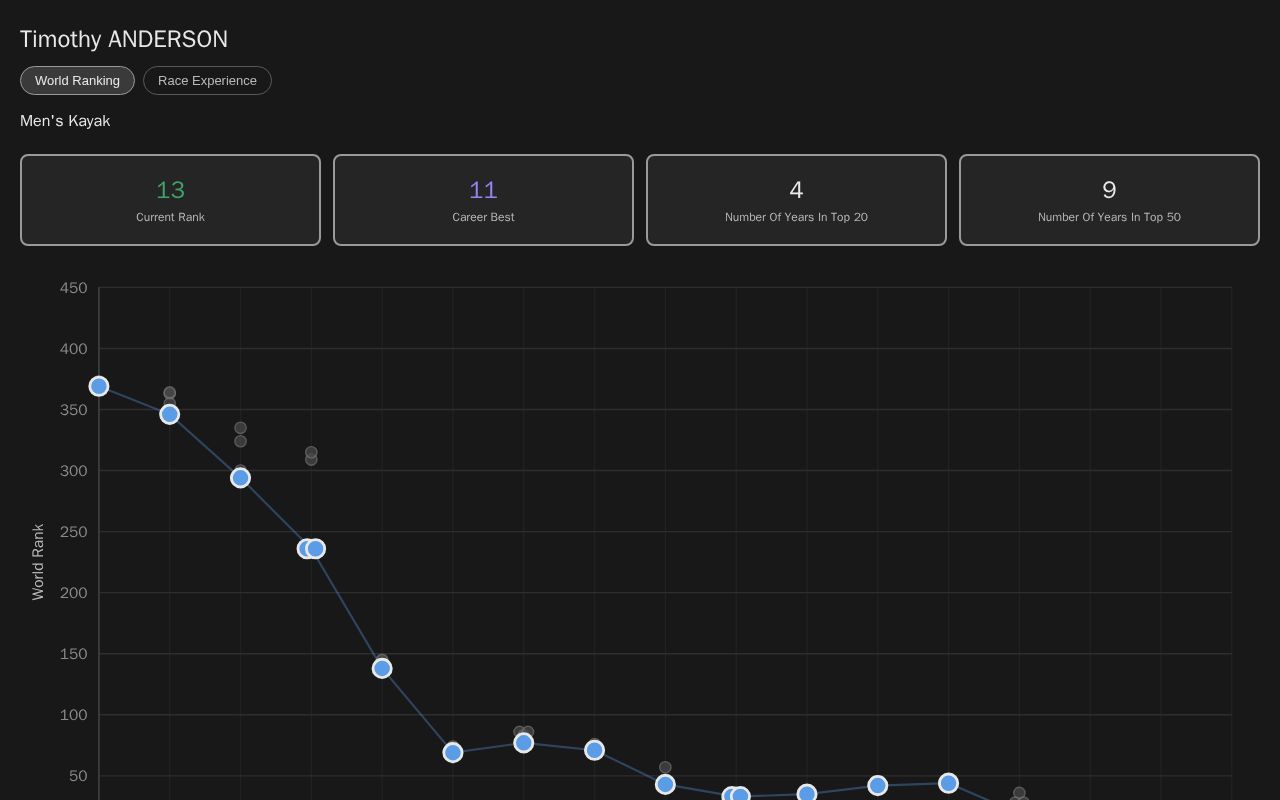
Task: Select the Men's Kayak category label
Action: click(65, 121)
